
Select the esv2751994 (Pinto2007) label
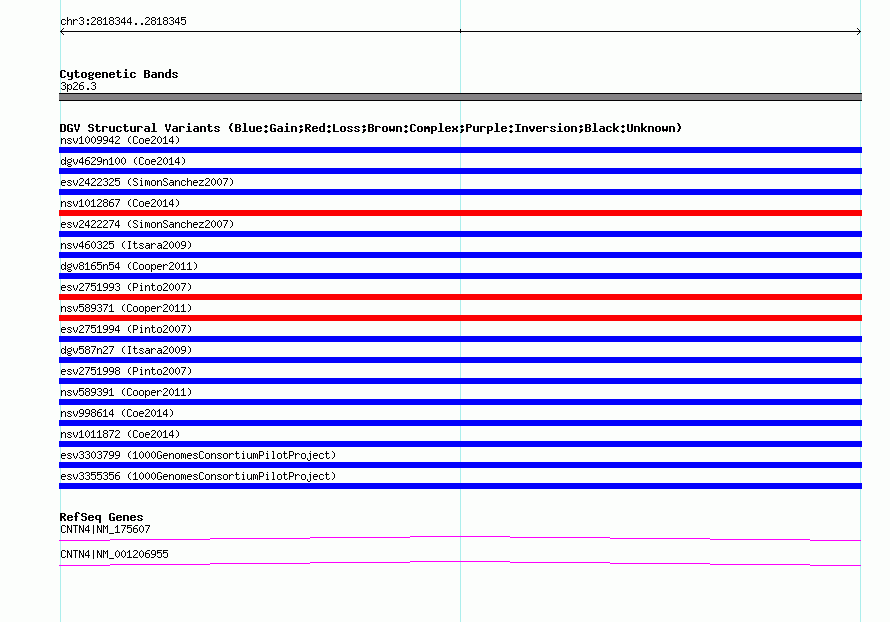(126, 329)
